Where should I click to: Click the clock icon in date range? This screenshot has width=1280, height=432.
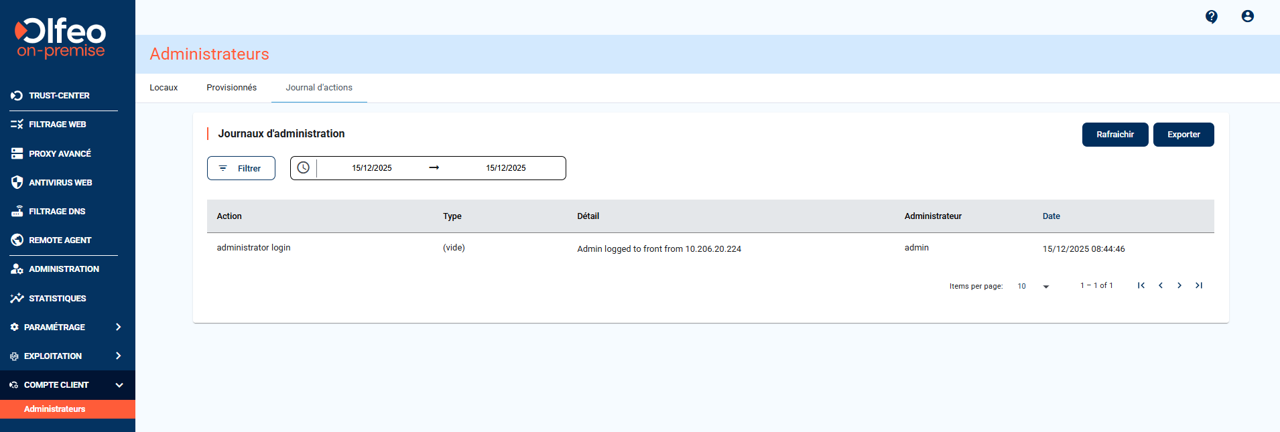point(303,168)
